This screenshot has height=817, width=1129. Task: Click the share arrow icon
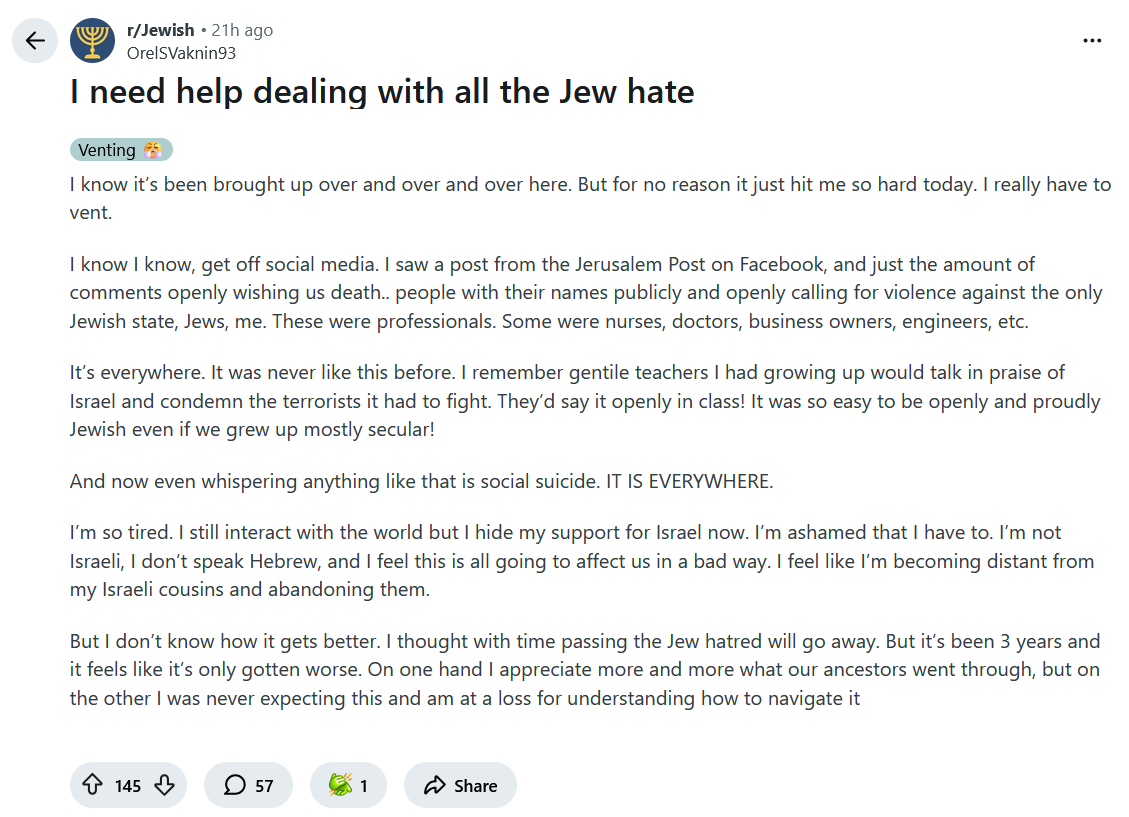[x=434, y=785]
